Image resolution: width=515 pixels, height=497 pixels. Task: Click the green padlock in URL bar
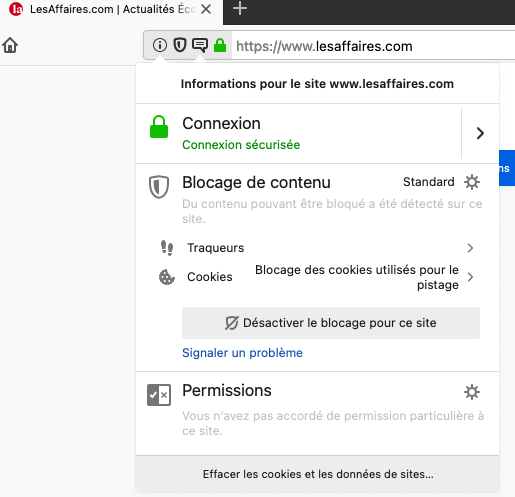(220, 45)
